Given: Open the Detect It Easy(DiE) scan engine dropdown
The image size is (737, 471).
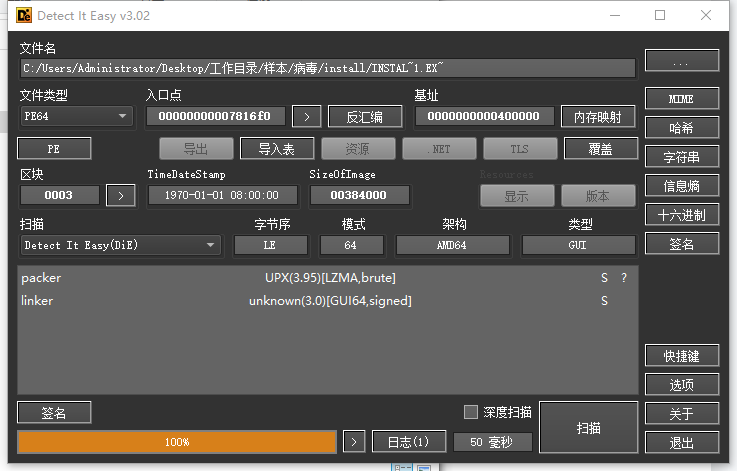Looking at the screenshot, I should pos(121,245).
